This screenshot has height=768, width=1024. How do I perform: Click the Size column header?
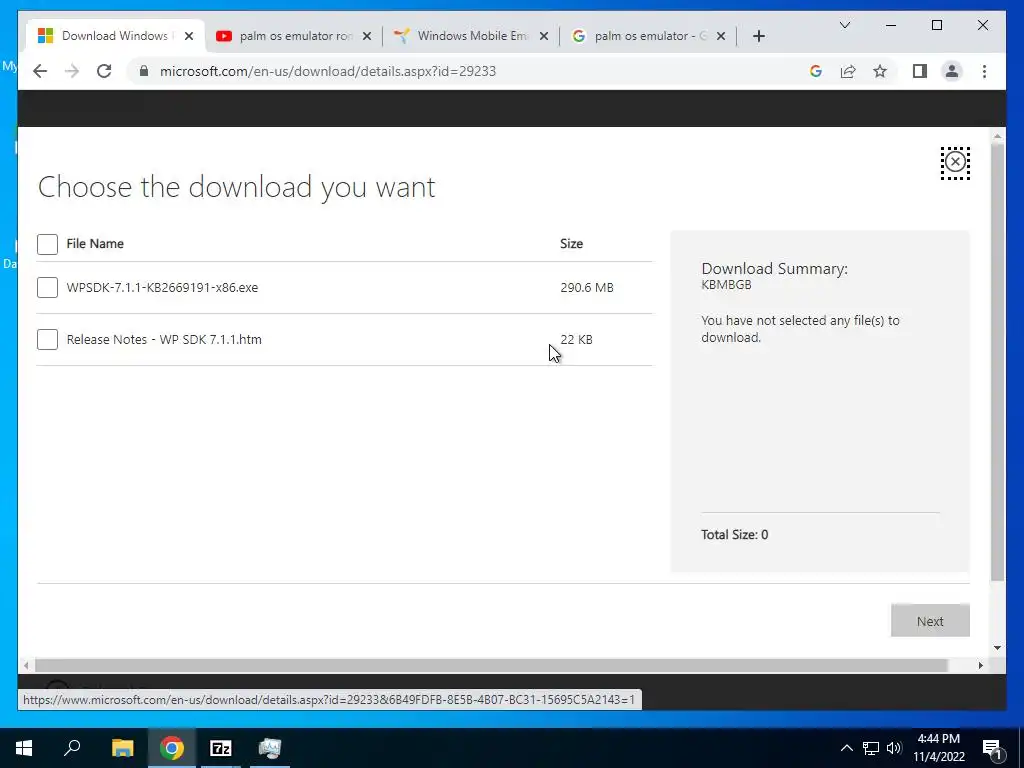pos(571,244)
